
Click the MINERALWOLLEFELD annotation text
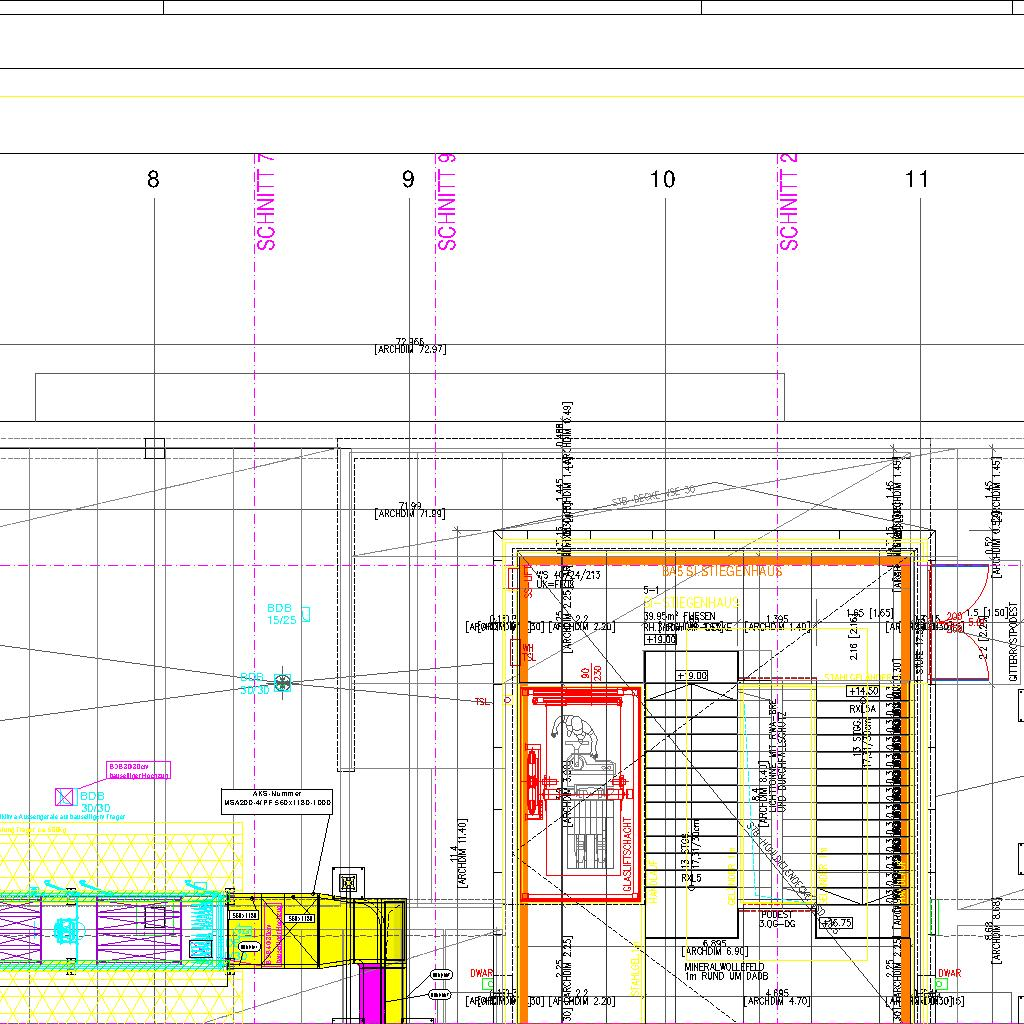(724, 967)
